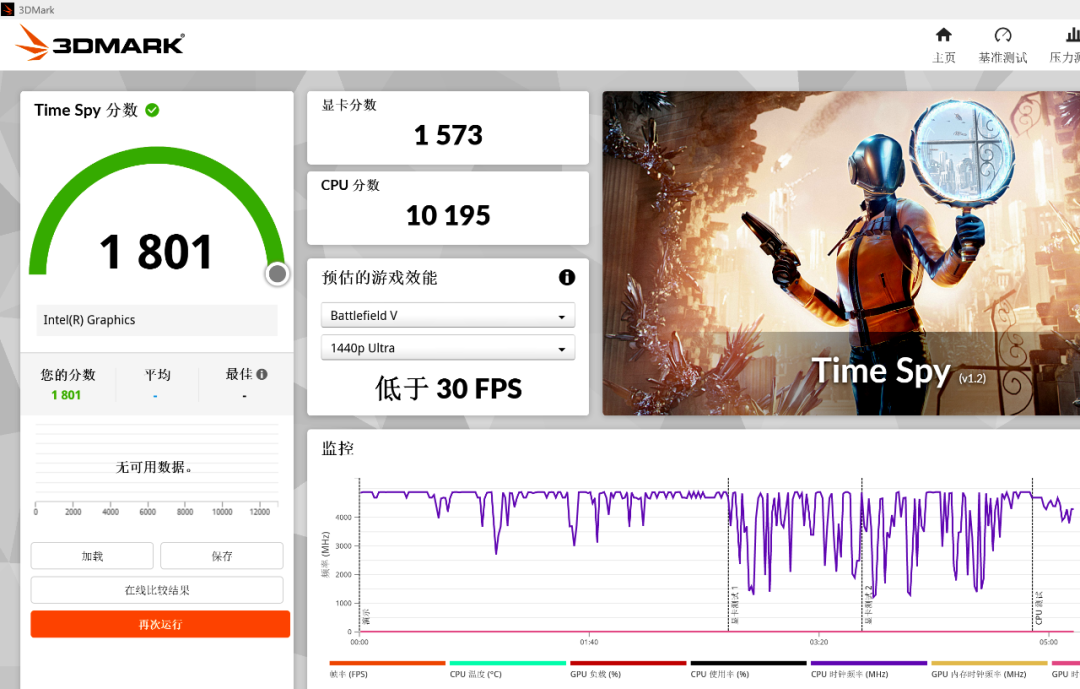1080x689 pixels.
Task: Click the 保存 (Save) button
Action: [222, 556]
